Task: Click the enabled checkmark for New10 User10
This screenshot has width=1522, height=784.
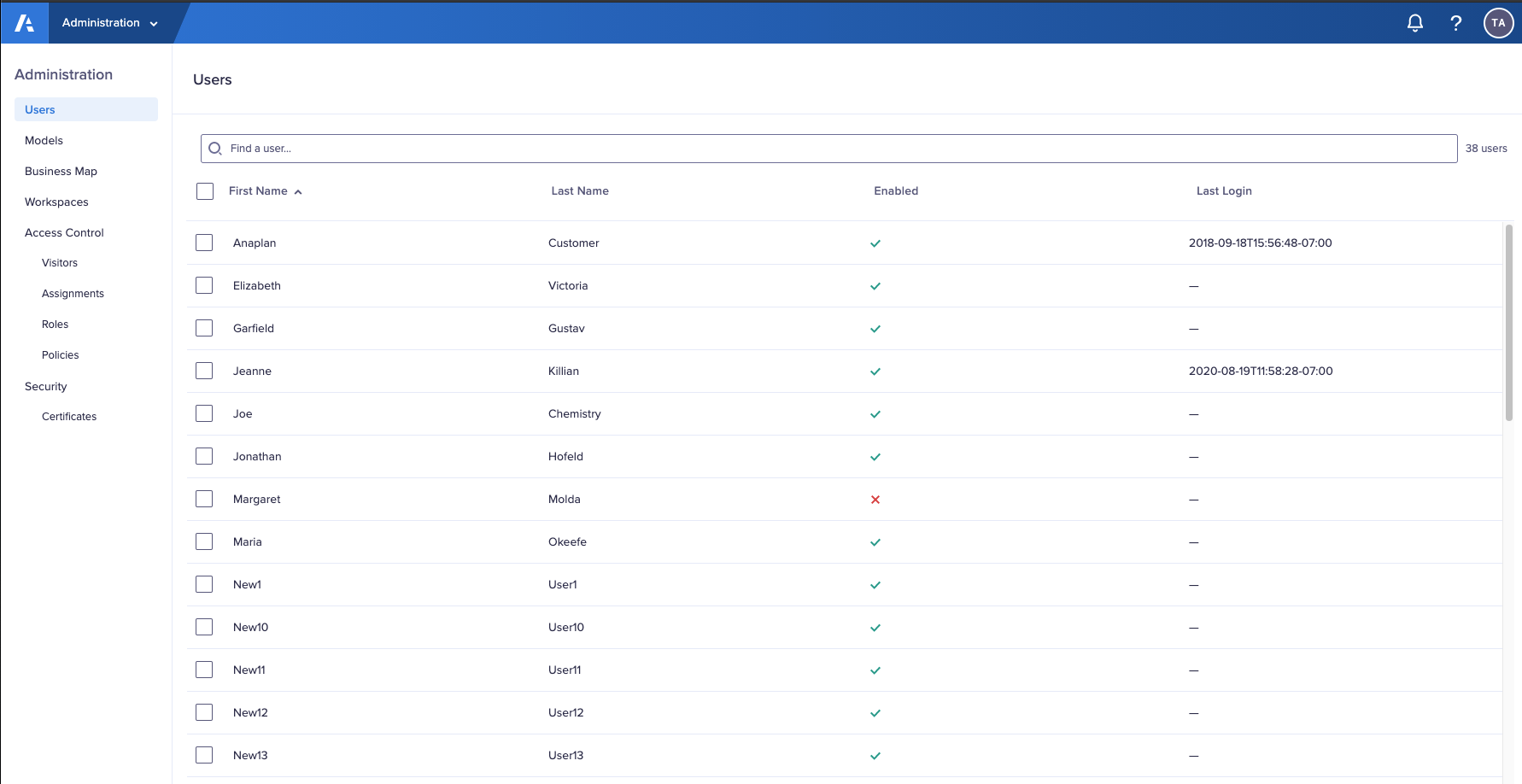Action: pos(875,628)
